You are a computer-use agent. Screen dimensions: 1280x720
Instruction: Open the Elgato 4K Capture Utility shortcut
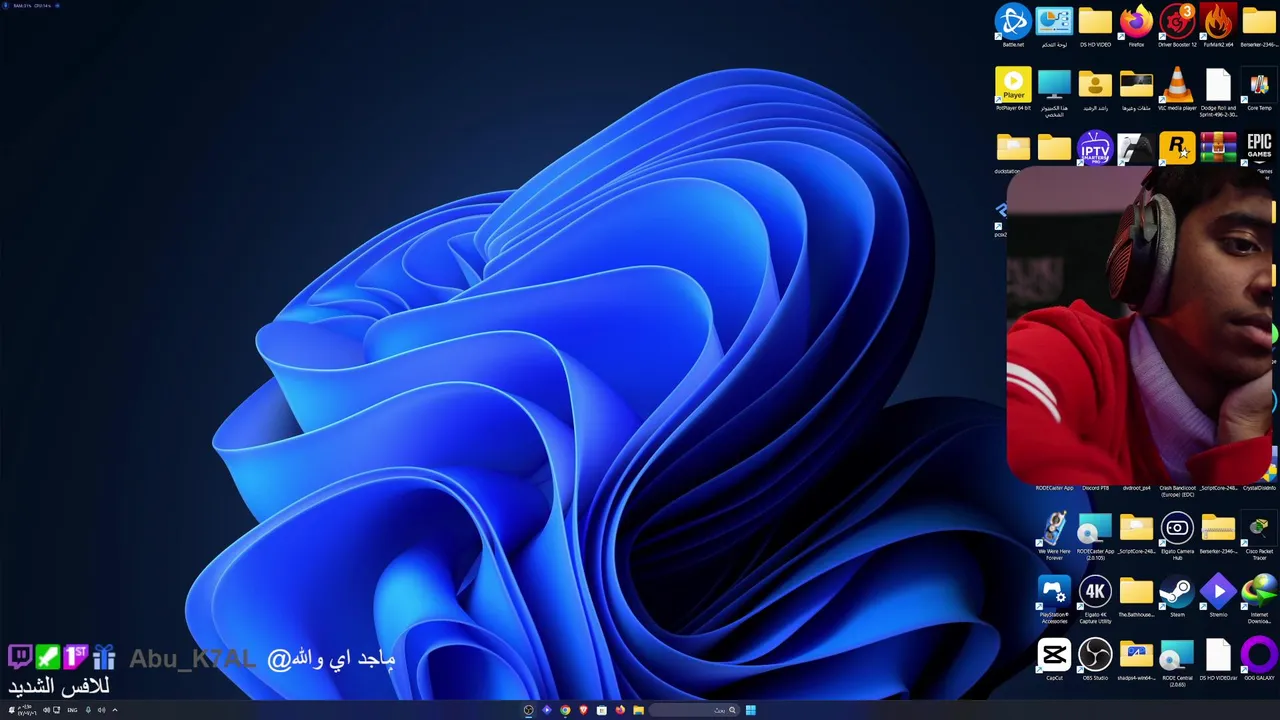pyautogui.click(x=1095, y=600)
